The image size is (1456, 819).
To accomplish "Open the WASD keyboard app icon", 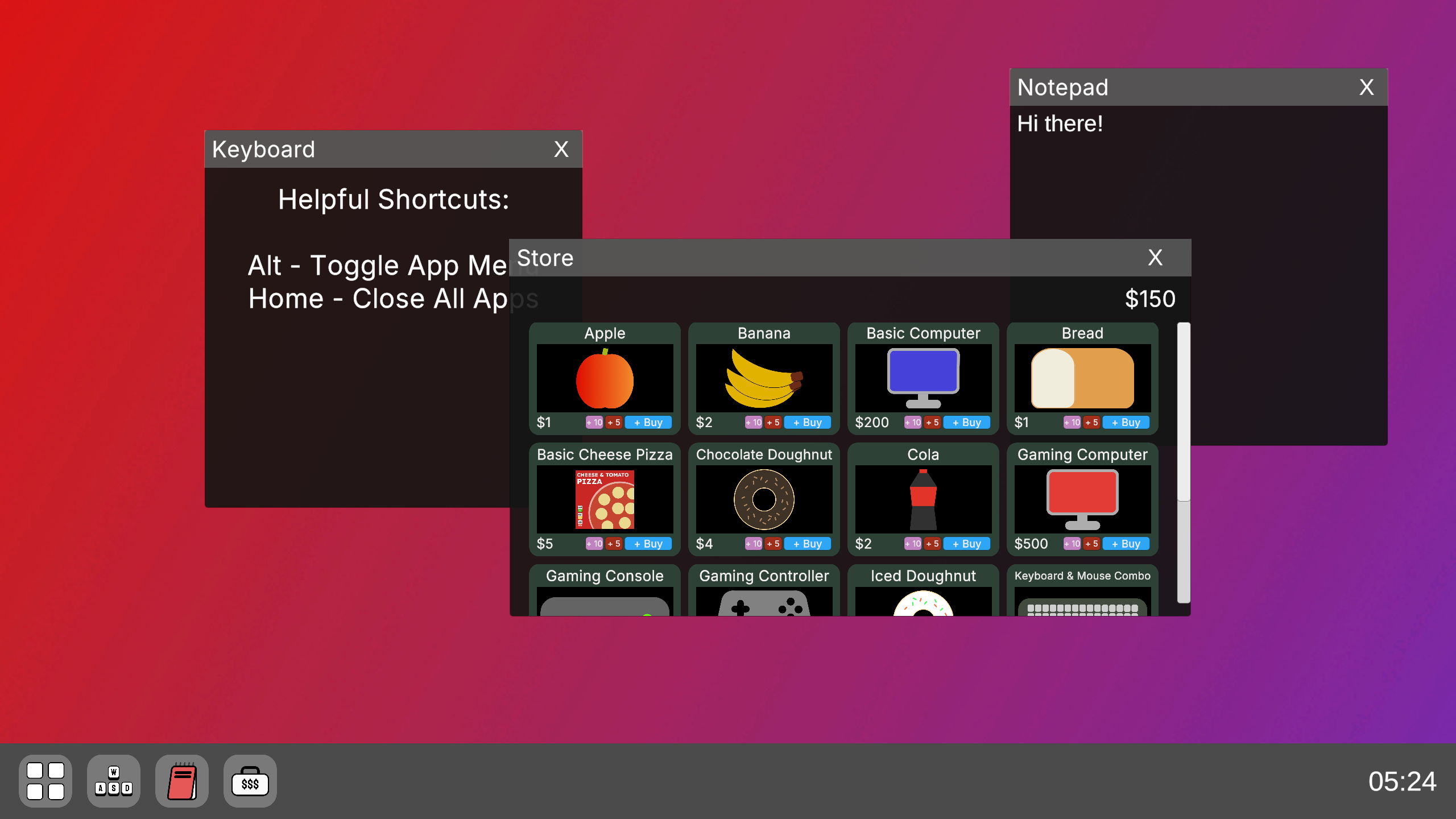I will [114, 781].
